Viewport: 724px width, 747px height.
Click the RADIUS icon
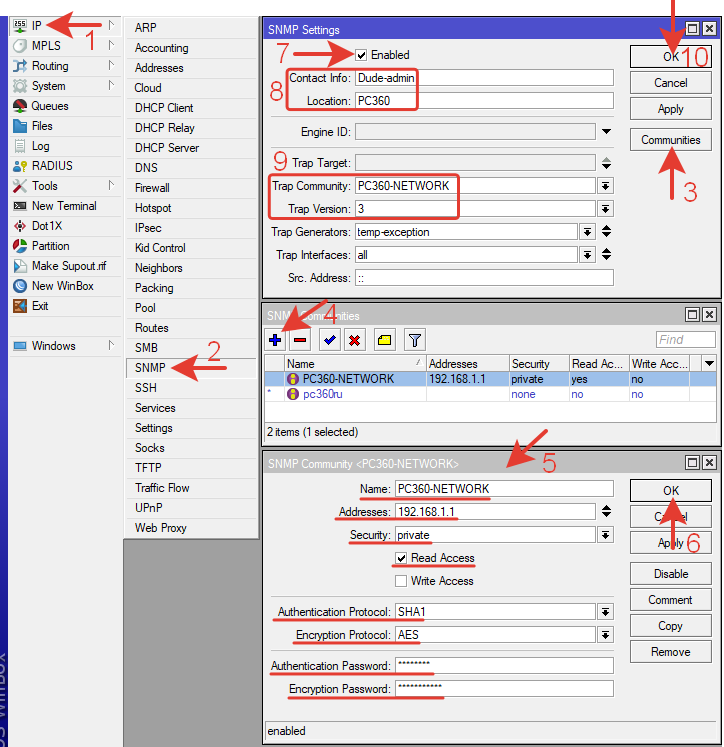(x=20, y=166)
